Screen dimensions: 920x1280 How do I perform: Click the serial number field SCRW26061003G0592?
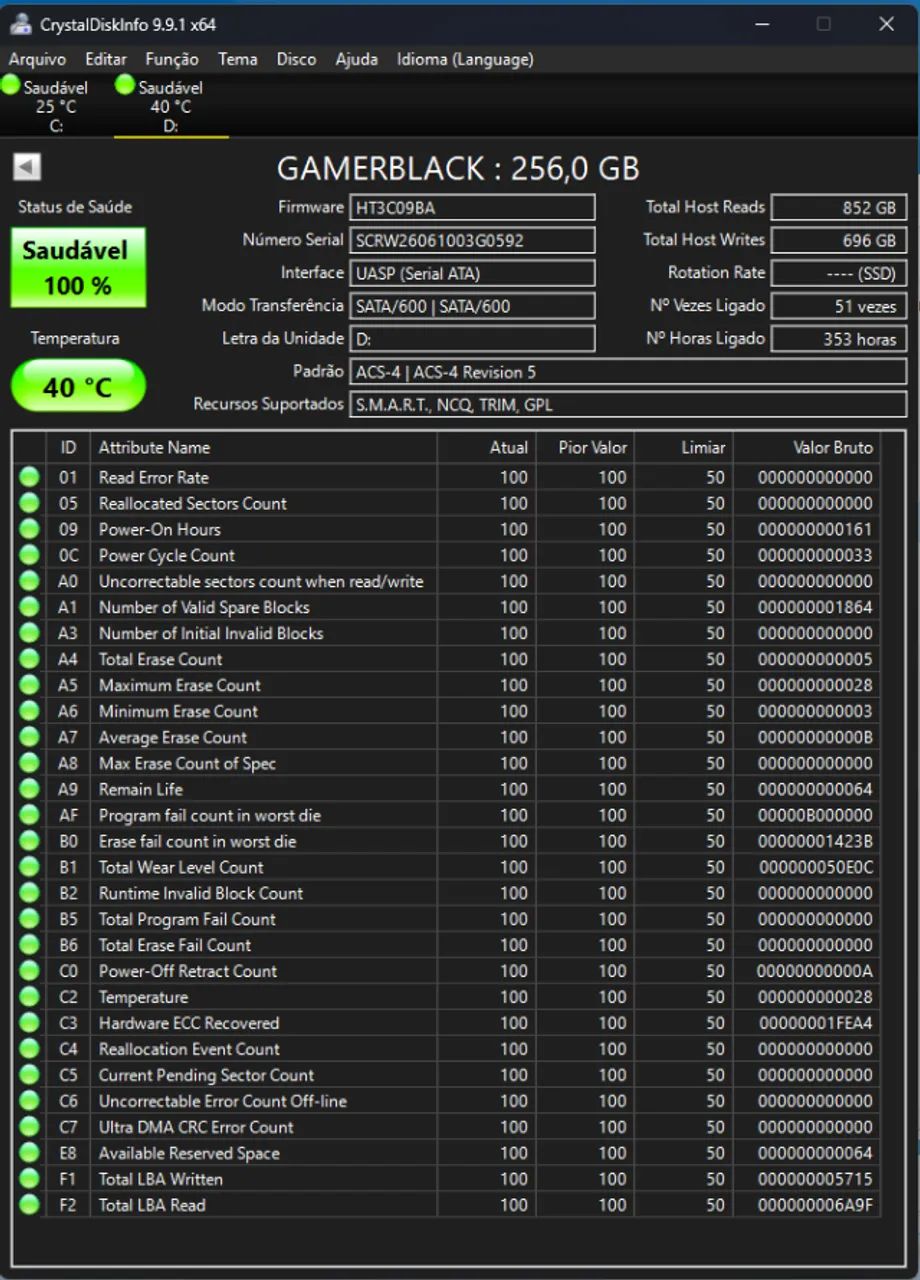coord(472,240)
